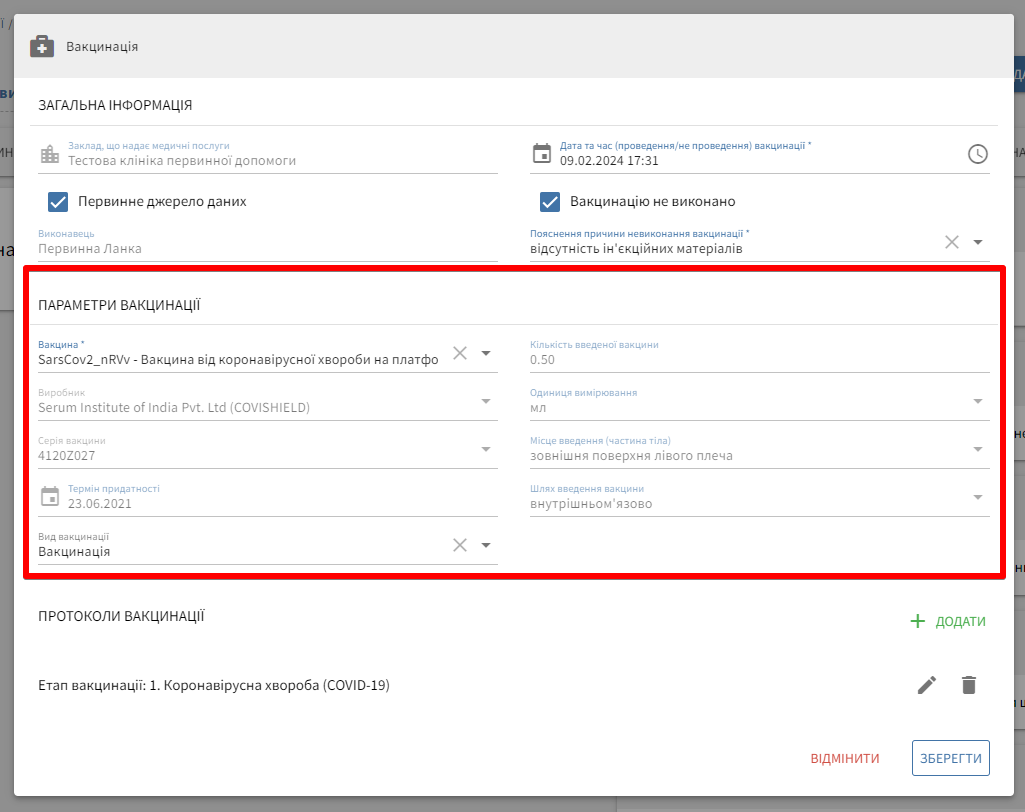Open the Вид вакцинації dropdown
1025x812 pixels.
click(486, 545)
